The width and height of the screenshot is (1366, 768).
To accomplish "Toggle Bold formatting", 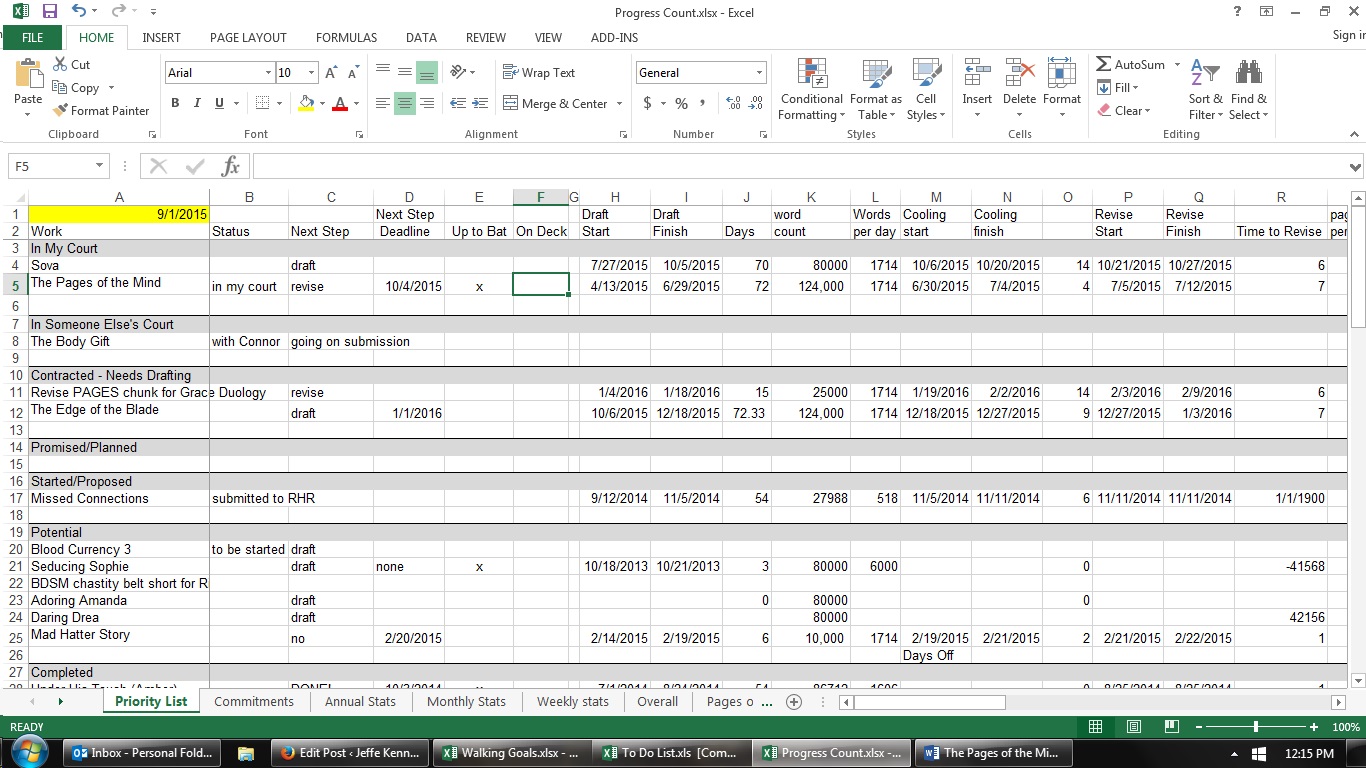I will tap(175, 103).
